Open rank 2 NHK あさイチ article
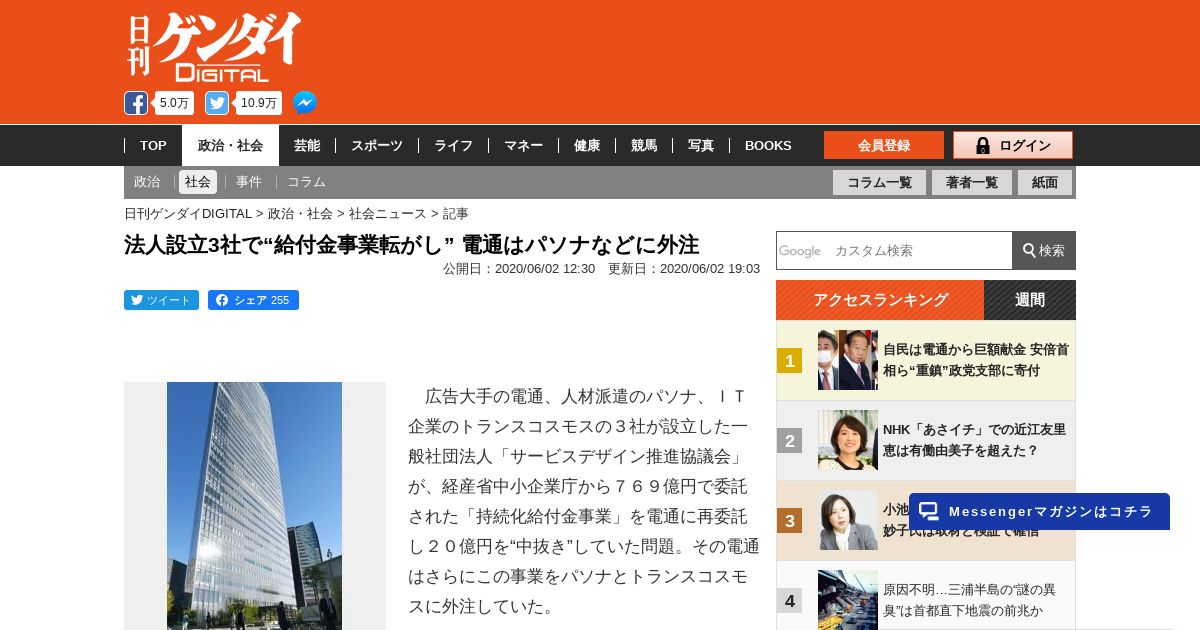This screenshot has width=1200, height=630. (974, 440)
